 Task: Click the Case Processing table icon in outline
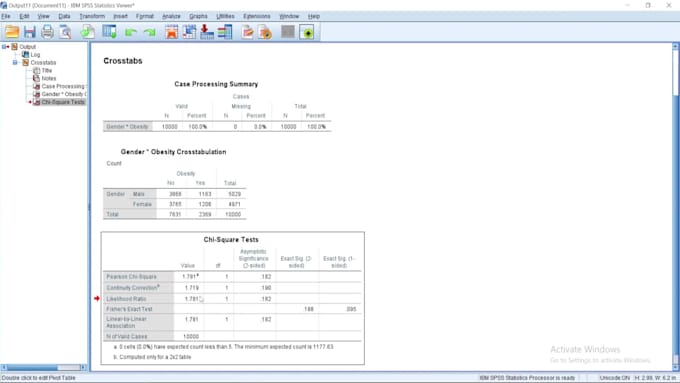pyautogui.click(x=36, y=86)
